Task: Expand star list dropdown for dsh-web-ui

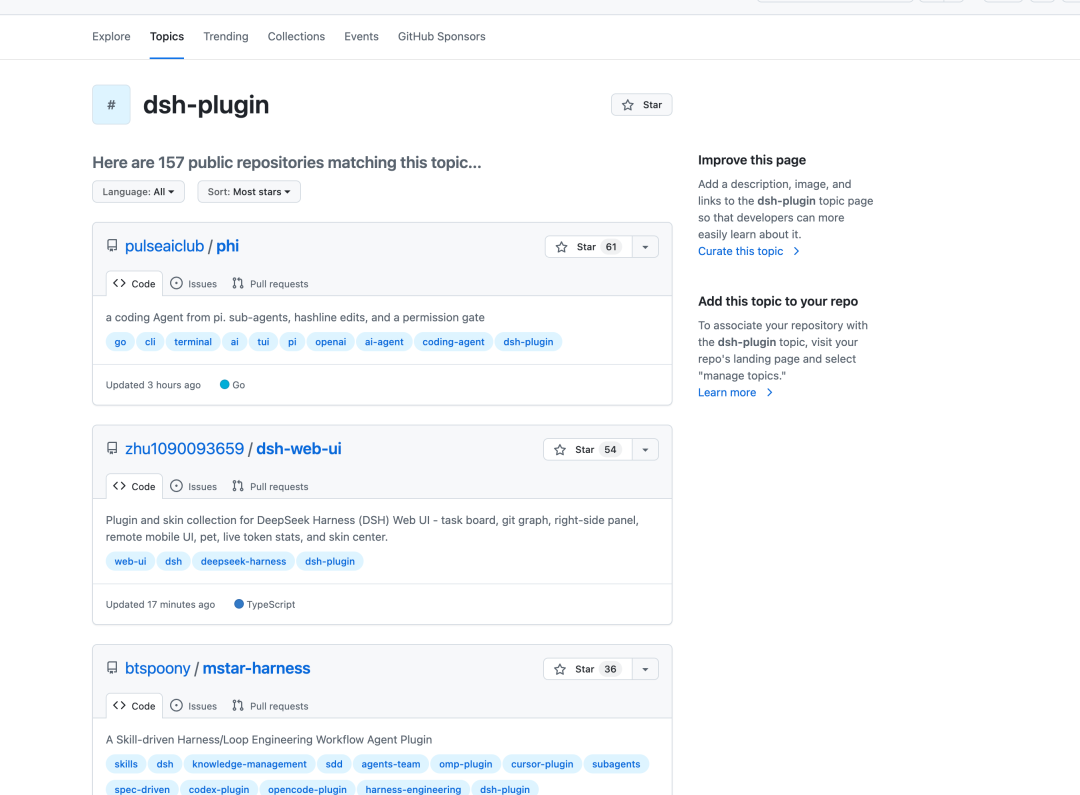Action: pyautogui.click(x=645, y=449)
